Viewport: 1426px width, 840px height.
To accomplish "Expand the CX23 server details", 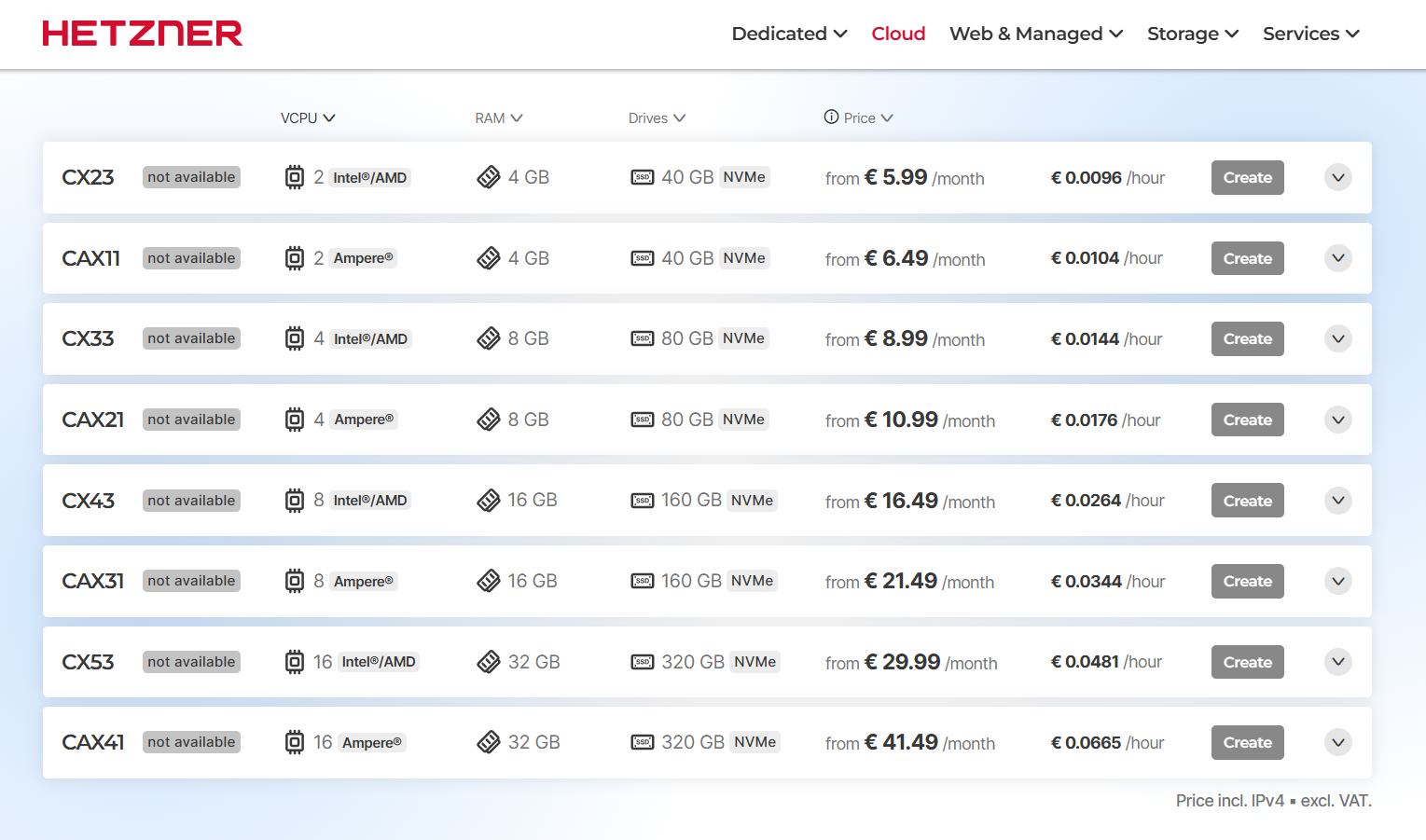I will point(1338,177).
